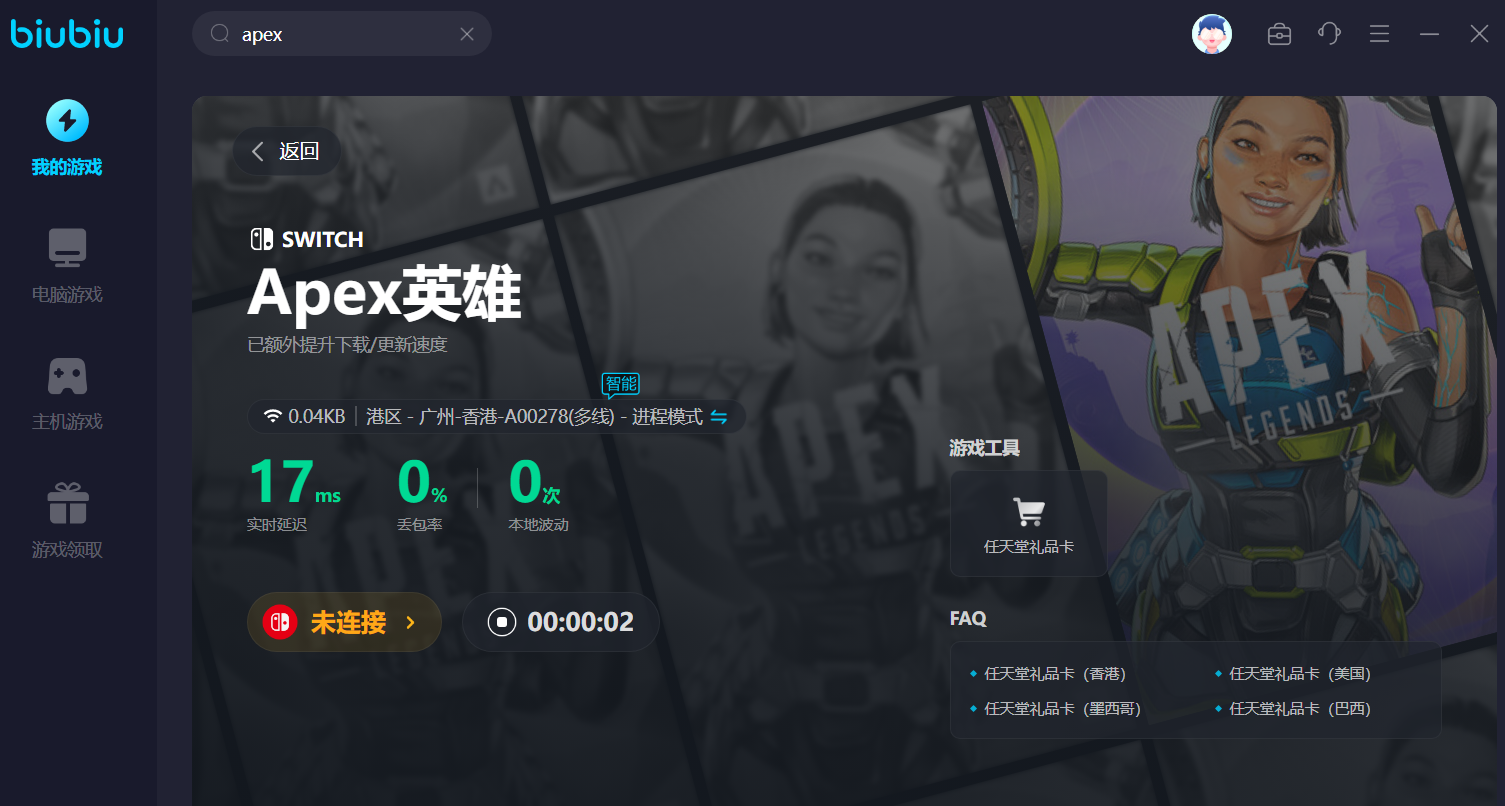Click the 0 次 本地波动 value
1505x806 pixels.
[535, 482]
